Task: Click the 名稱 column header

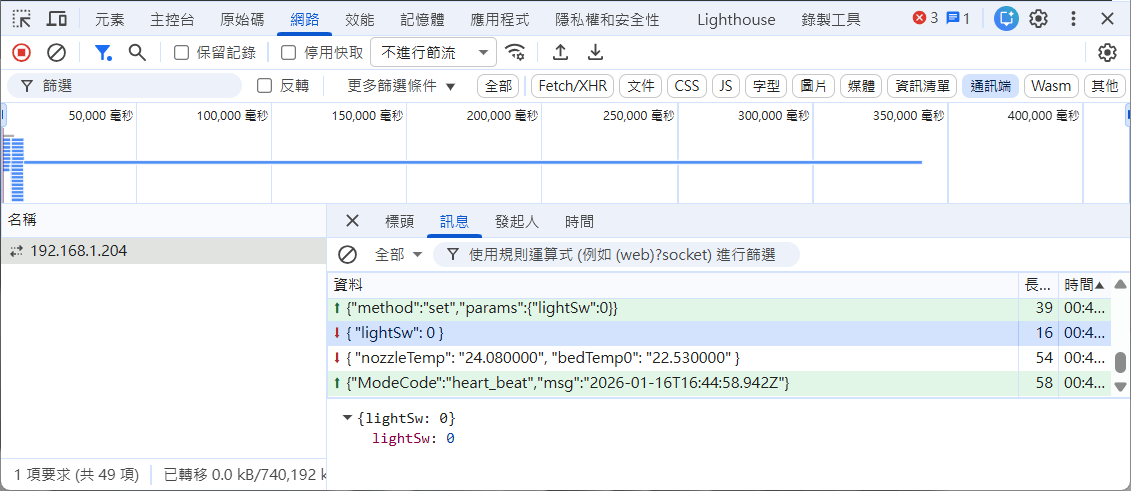Action: [163, 221]
